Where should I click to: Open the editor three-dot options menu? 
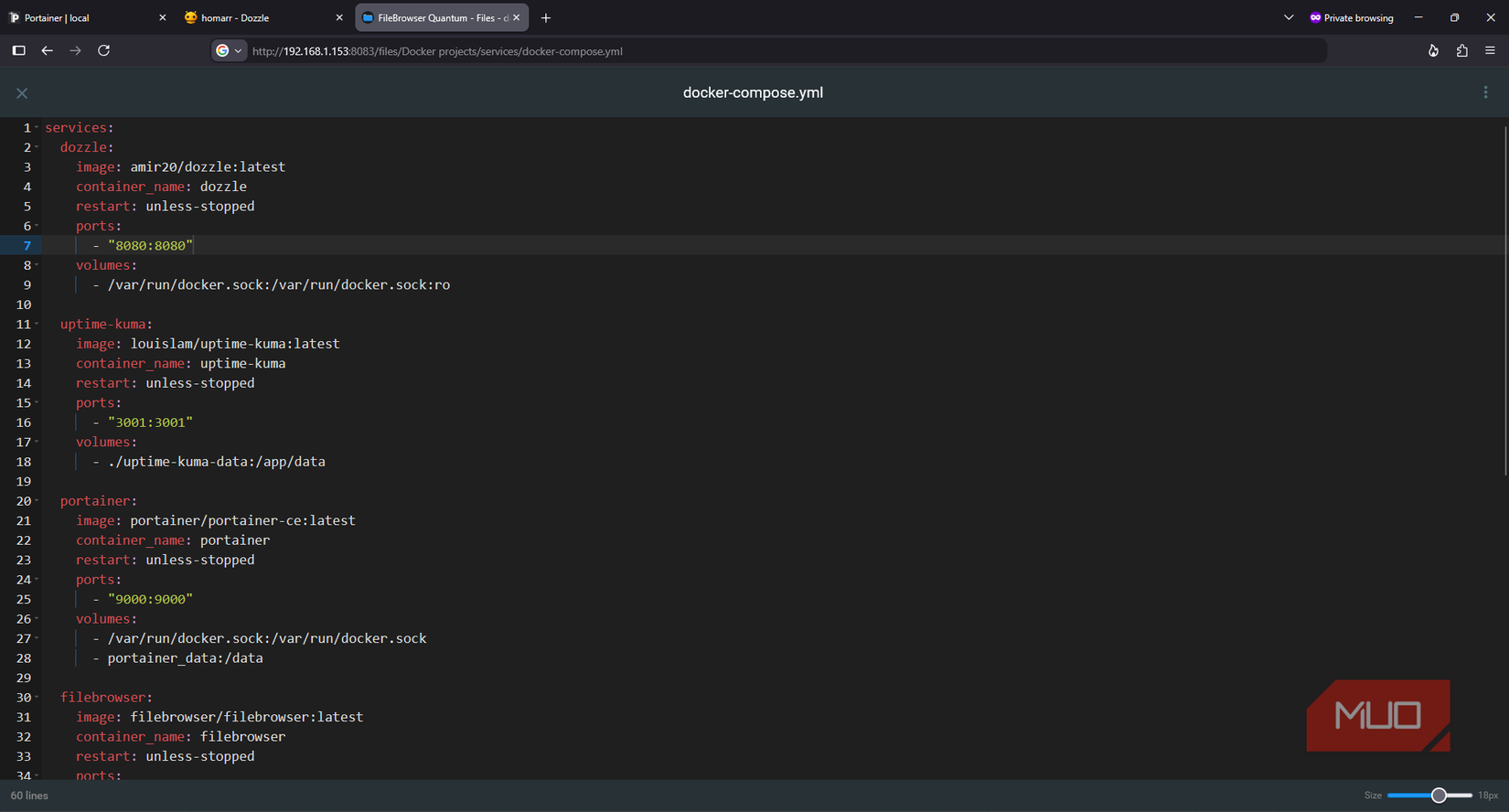coord(1485,92)
